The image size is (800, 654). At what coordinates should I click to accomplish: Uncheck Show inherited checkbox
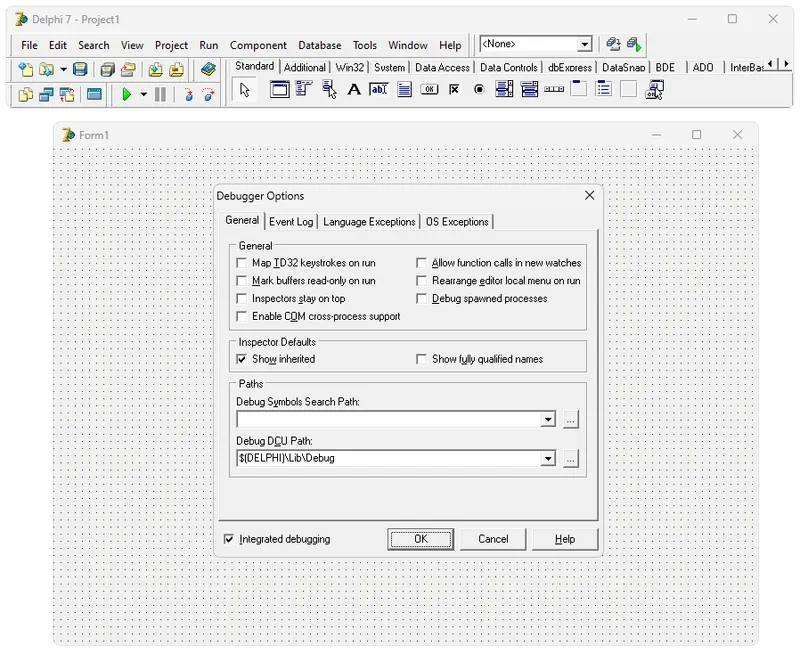[242, 360]
